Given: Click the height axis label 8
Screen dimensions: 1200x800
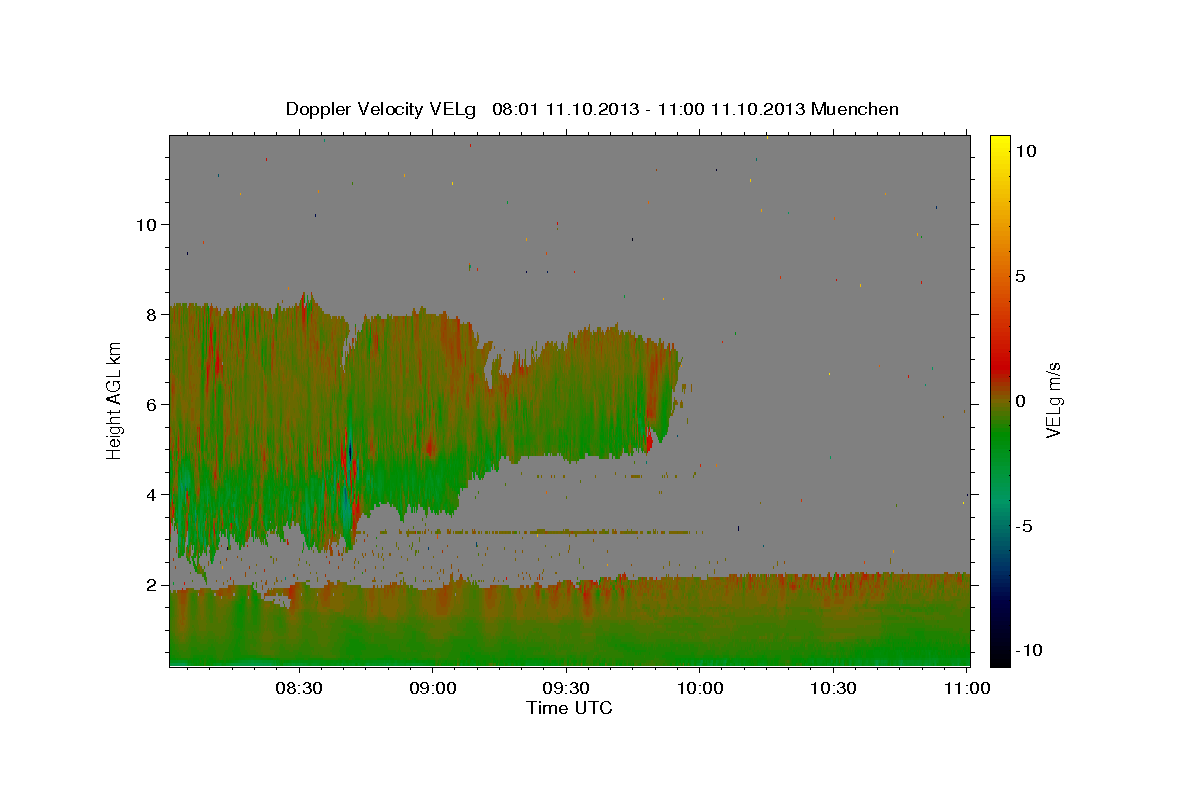Looking at the screenshot, I should click(x=151, y=315).
